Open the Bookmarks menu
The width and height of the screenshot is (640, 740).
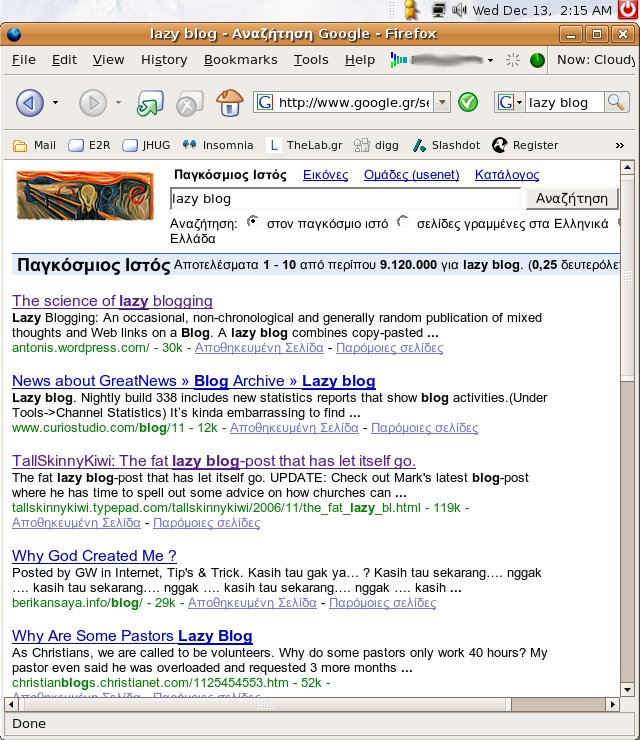tap(240, 60)
